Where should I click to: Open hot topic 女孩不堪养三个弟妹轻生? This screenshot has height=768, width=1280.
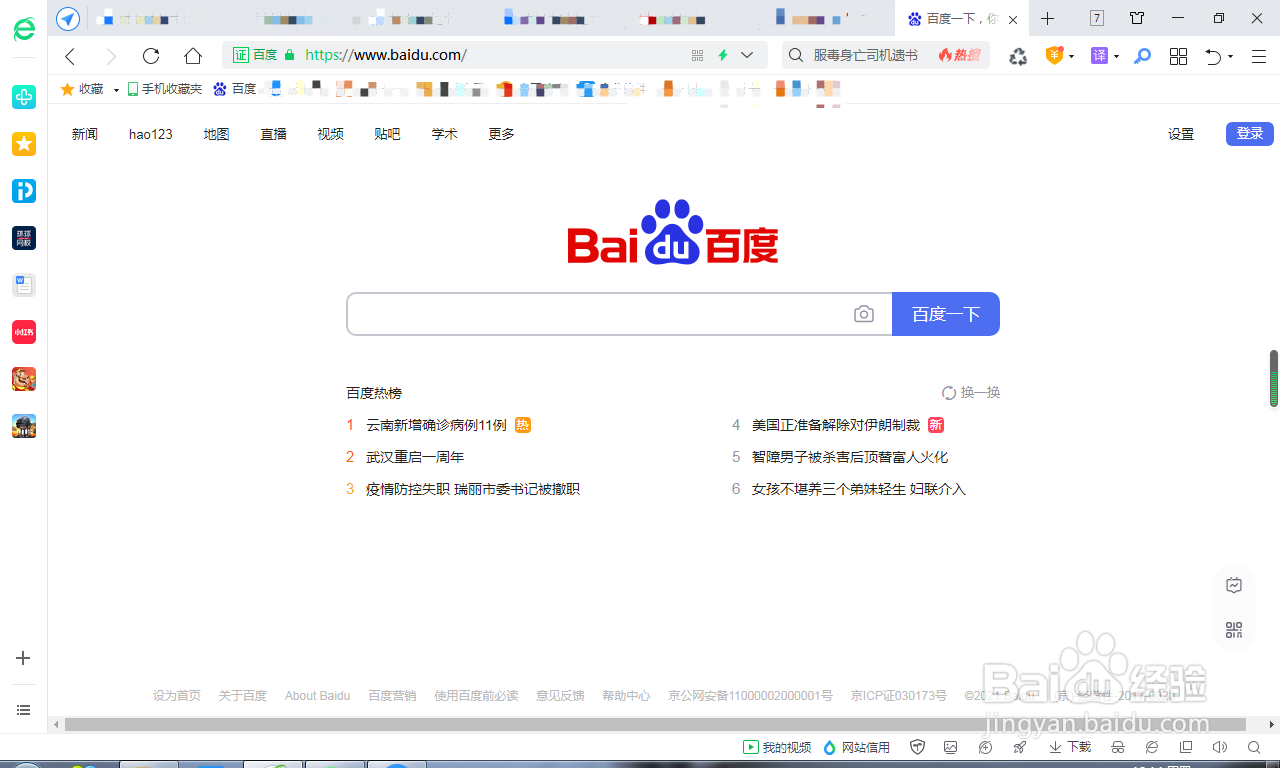coord(859,489)
